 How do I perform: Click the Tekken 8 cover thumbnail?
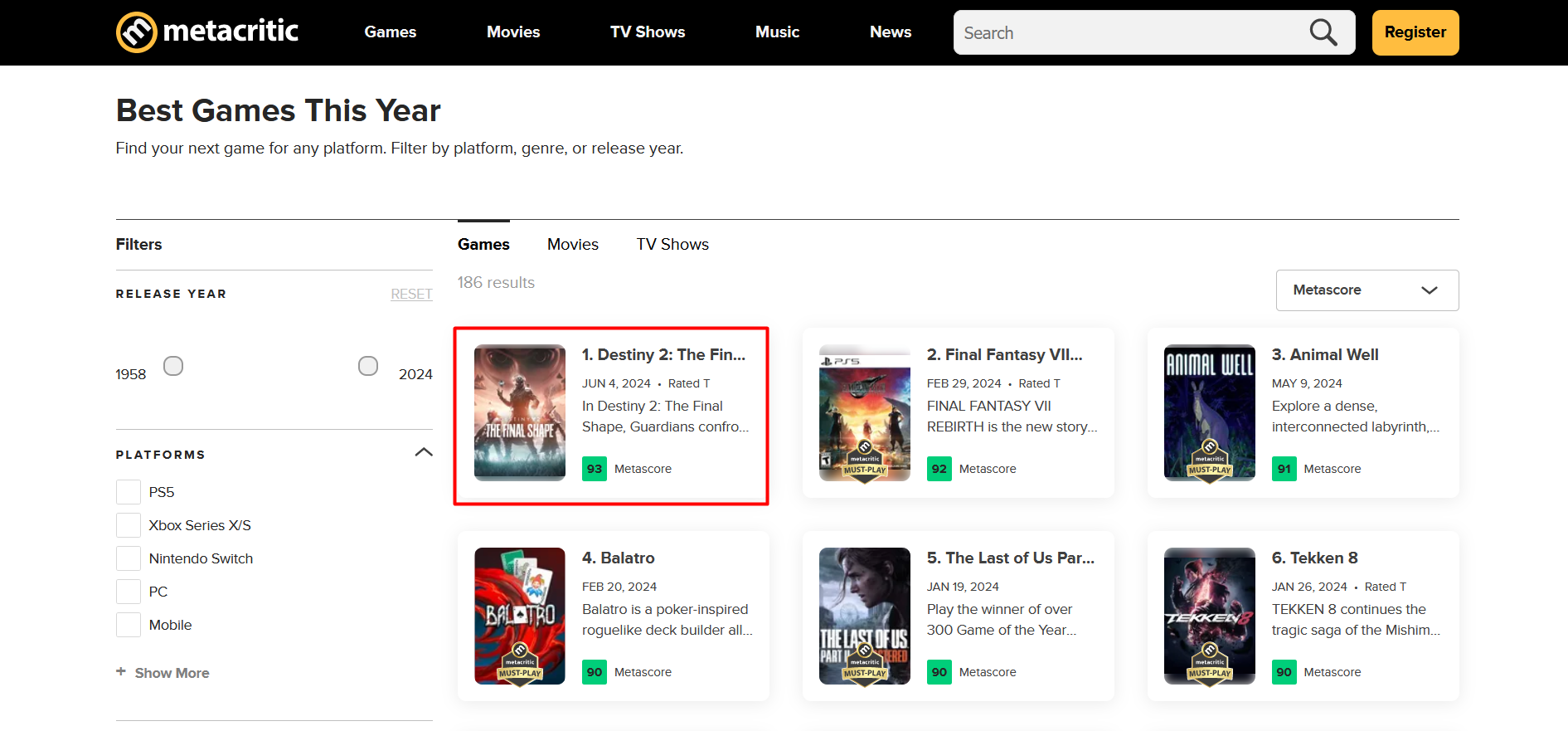(x=1210, y=616)
